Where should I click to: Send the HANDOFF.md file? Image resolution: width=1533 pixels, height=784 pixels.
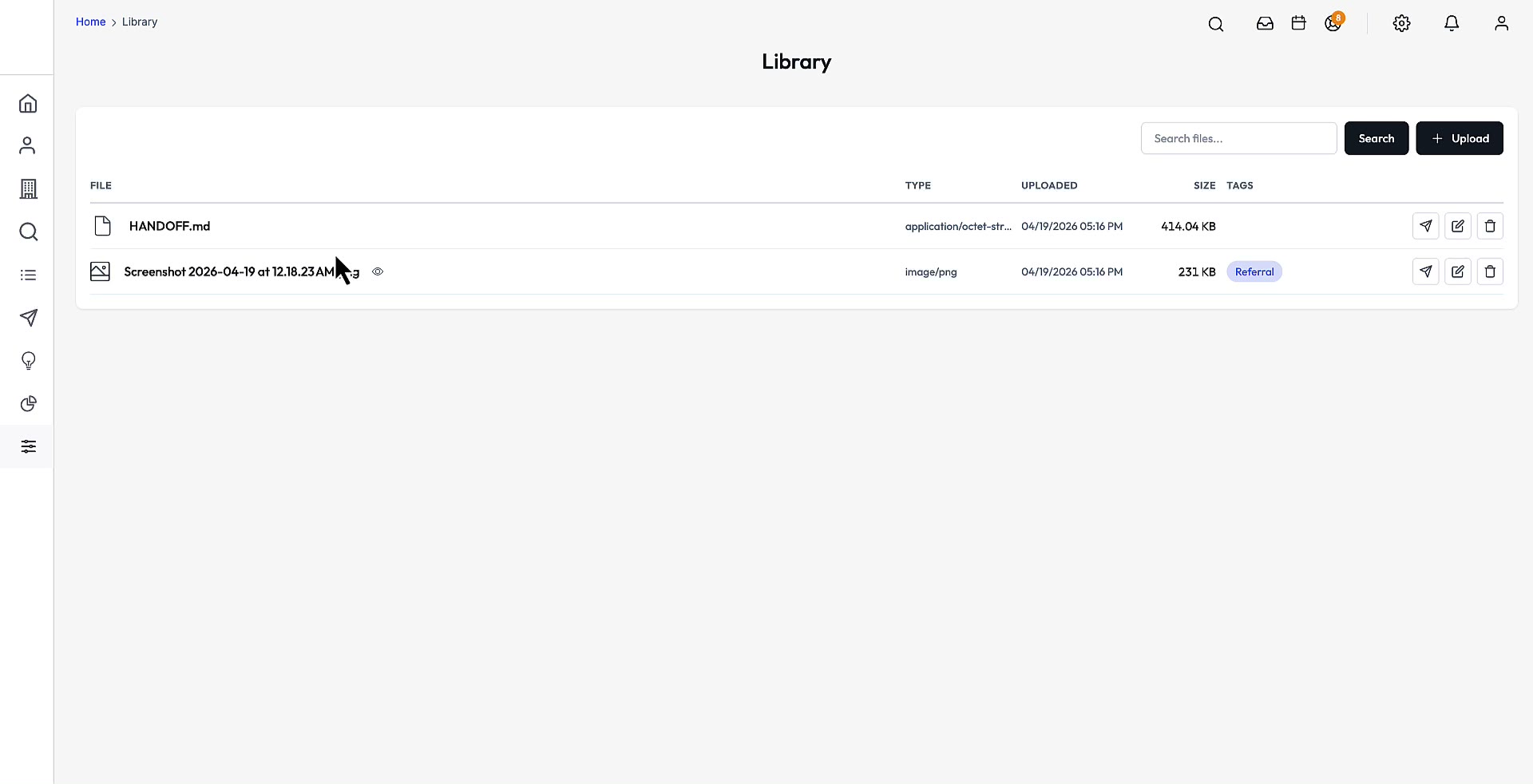point(1425,226)
